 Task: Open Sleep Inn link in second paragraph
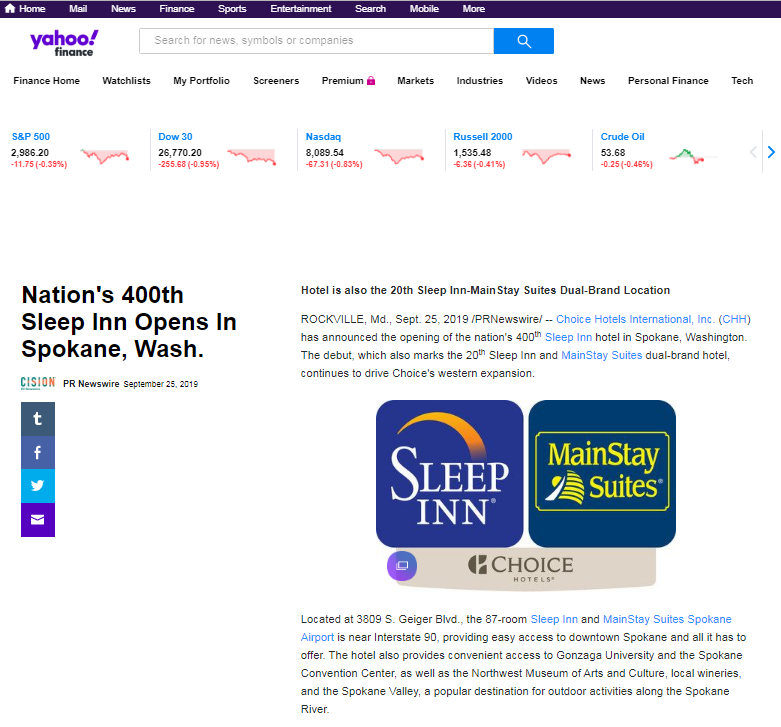[x=554, y=619]
